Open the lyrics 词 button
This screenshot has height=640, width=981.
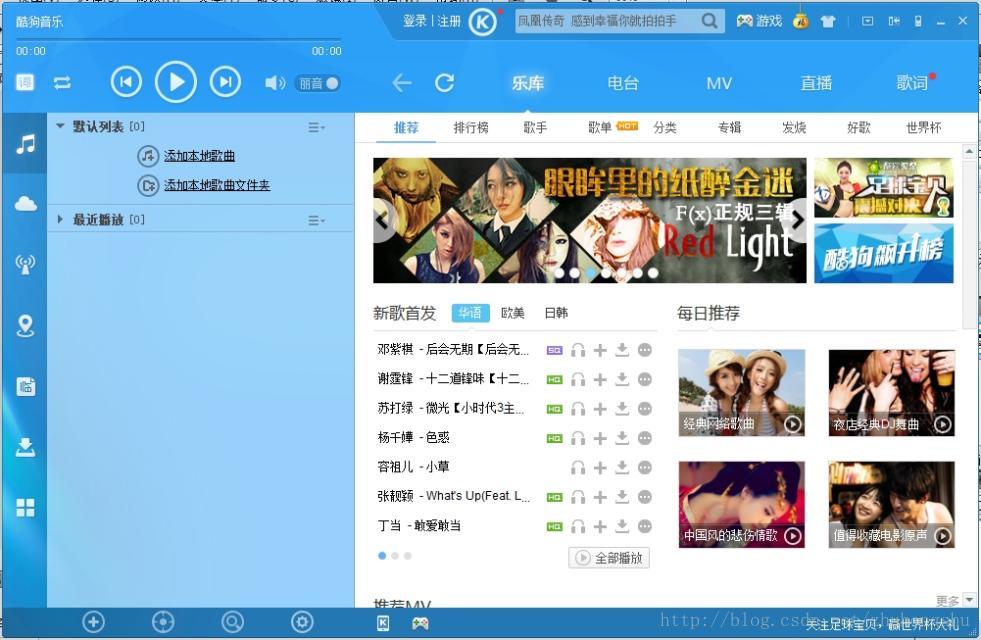(25, 82)
